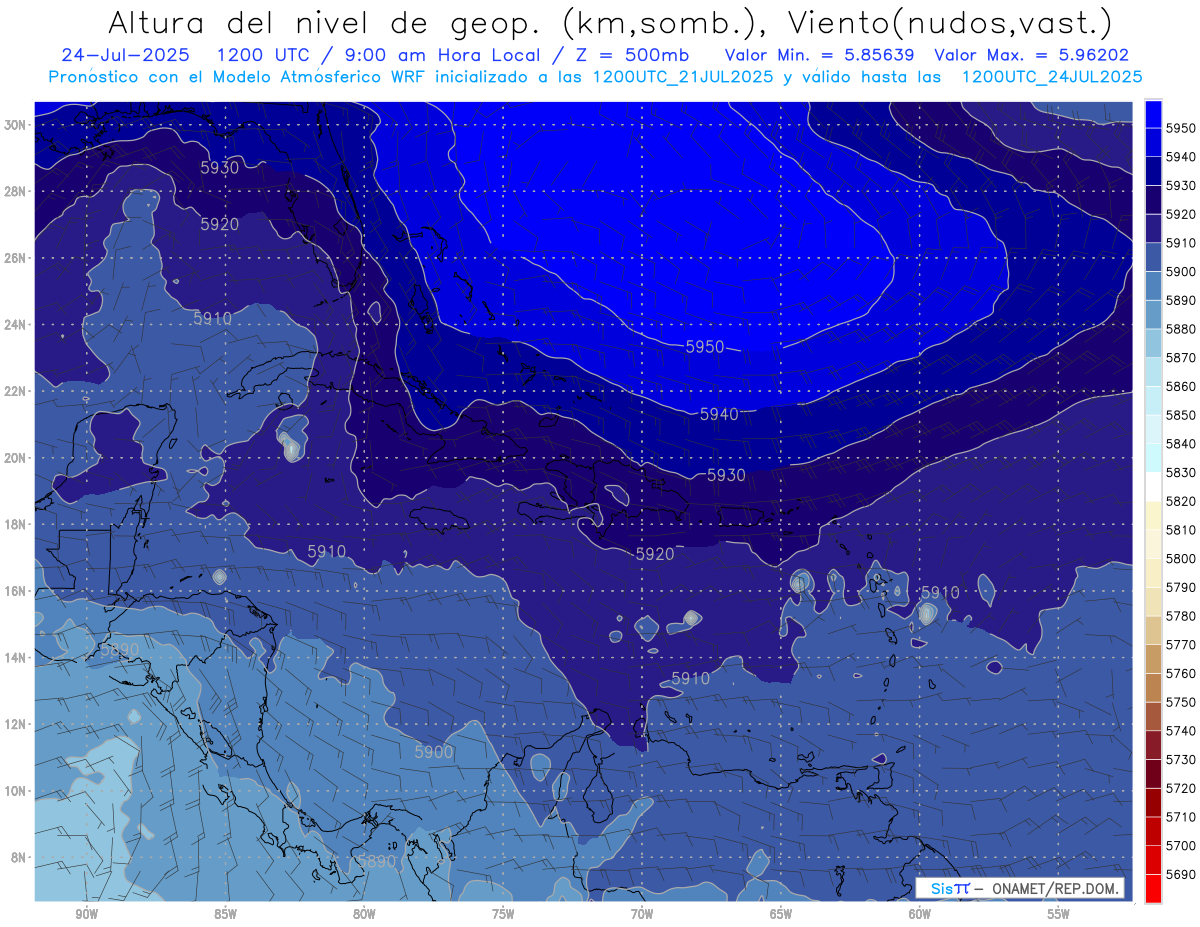Click the 'Valor Min. = 5.85639' text
The width and height of the screenshot is (1200, 927).
tap(822, 55)
